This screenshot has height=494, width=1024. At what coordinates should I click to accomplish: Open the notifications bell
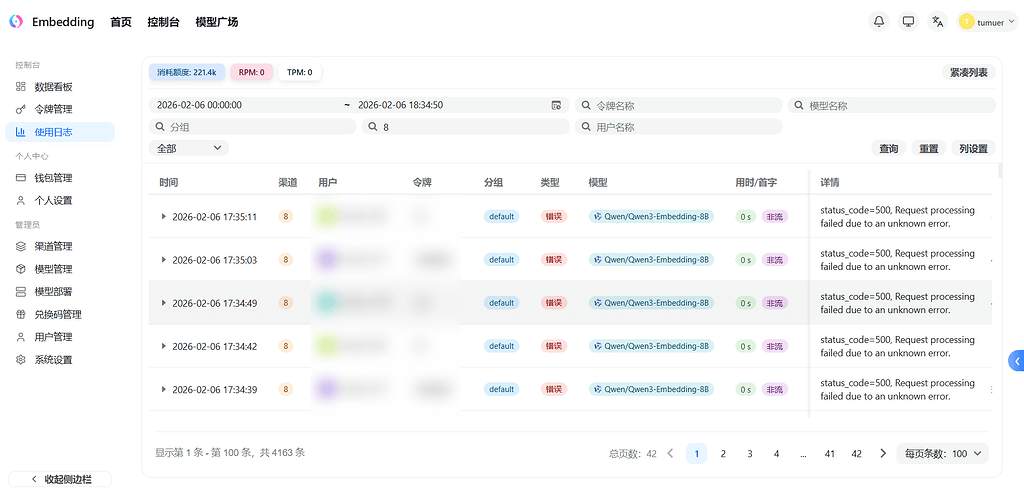(x=879, y=22)
